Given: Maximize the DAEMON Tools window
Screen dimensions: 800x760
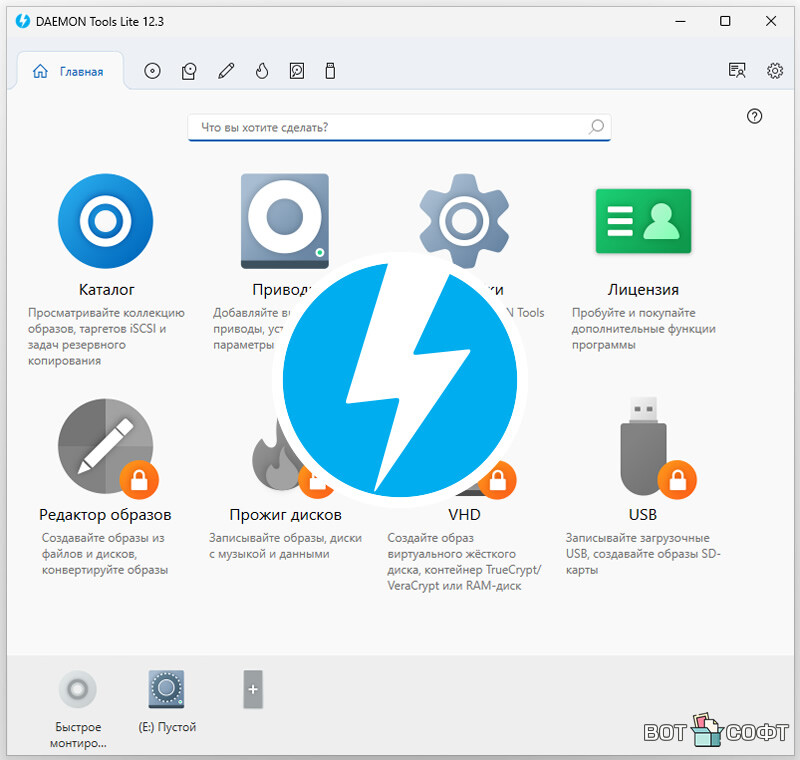Looking at the screenshot, I should coord(725,21).
